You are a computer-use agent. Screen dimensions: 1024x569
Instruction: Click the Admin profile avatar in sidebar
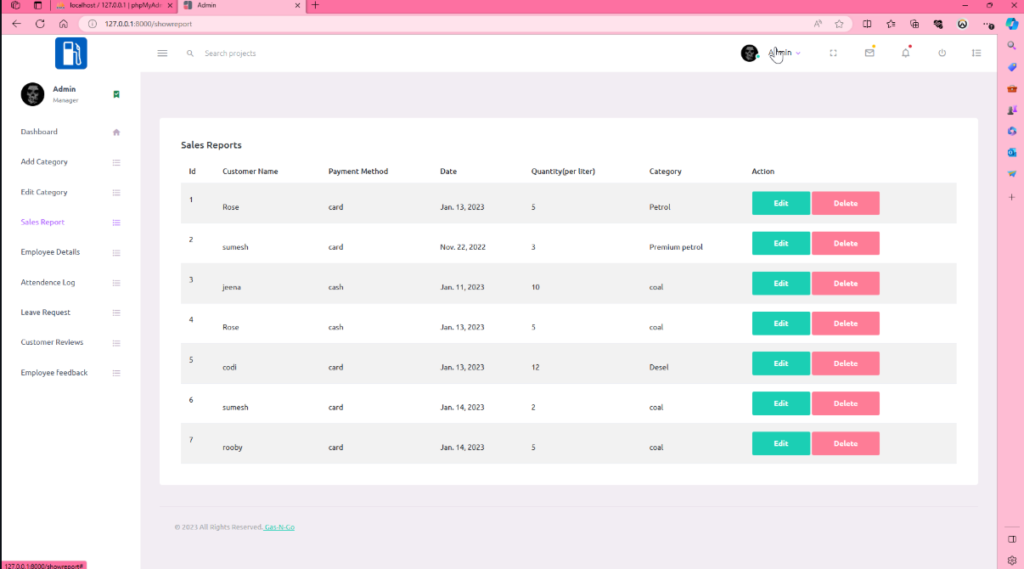tap(32, 94)
